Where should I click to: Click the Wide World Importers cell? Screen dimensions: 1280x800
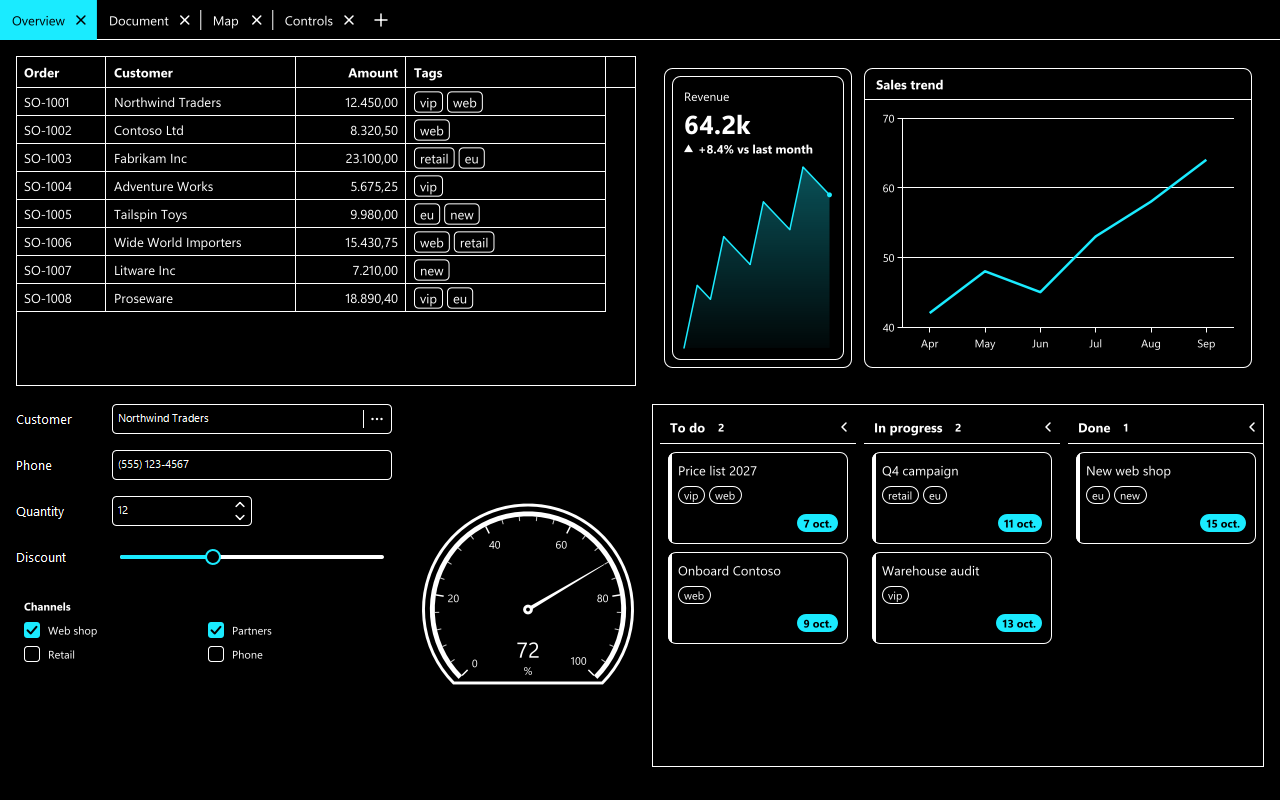pos(200,242)
